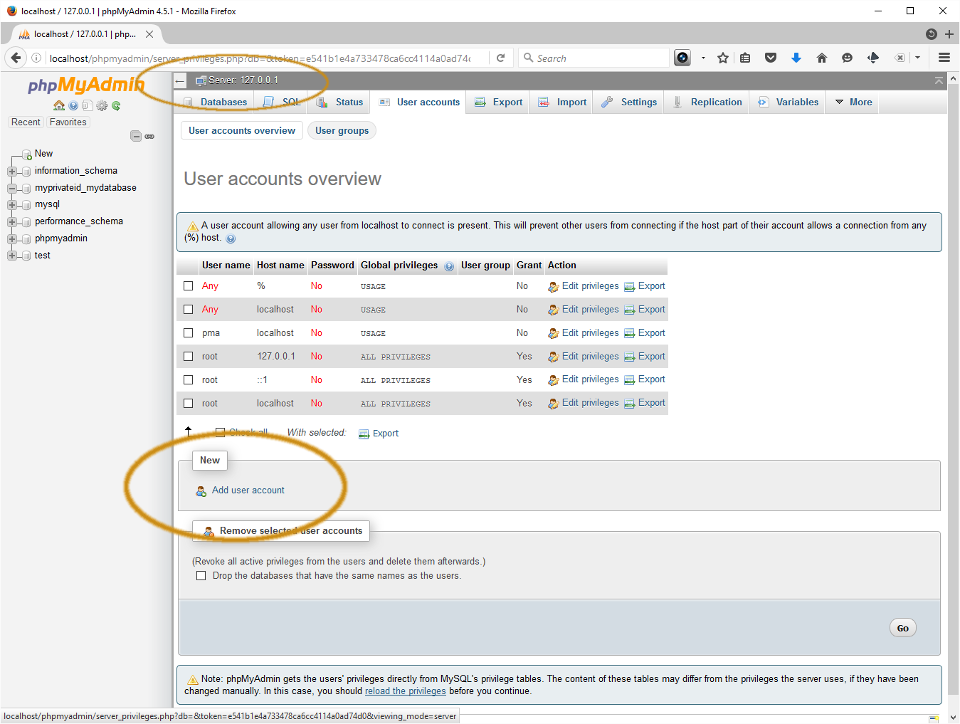Open Firefox downloads arrow icon
This screenshot has height=724, width=960.
pos(796,58)
